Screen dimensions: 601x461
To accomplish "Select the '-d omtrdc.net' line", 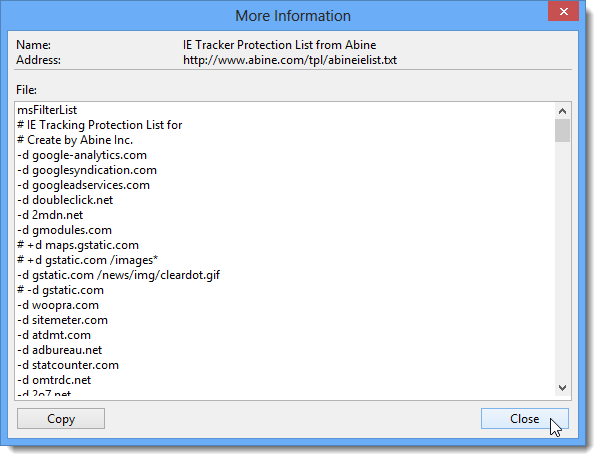I will coord(54,380).
